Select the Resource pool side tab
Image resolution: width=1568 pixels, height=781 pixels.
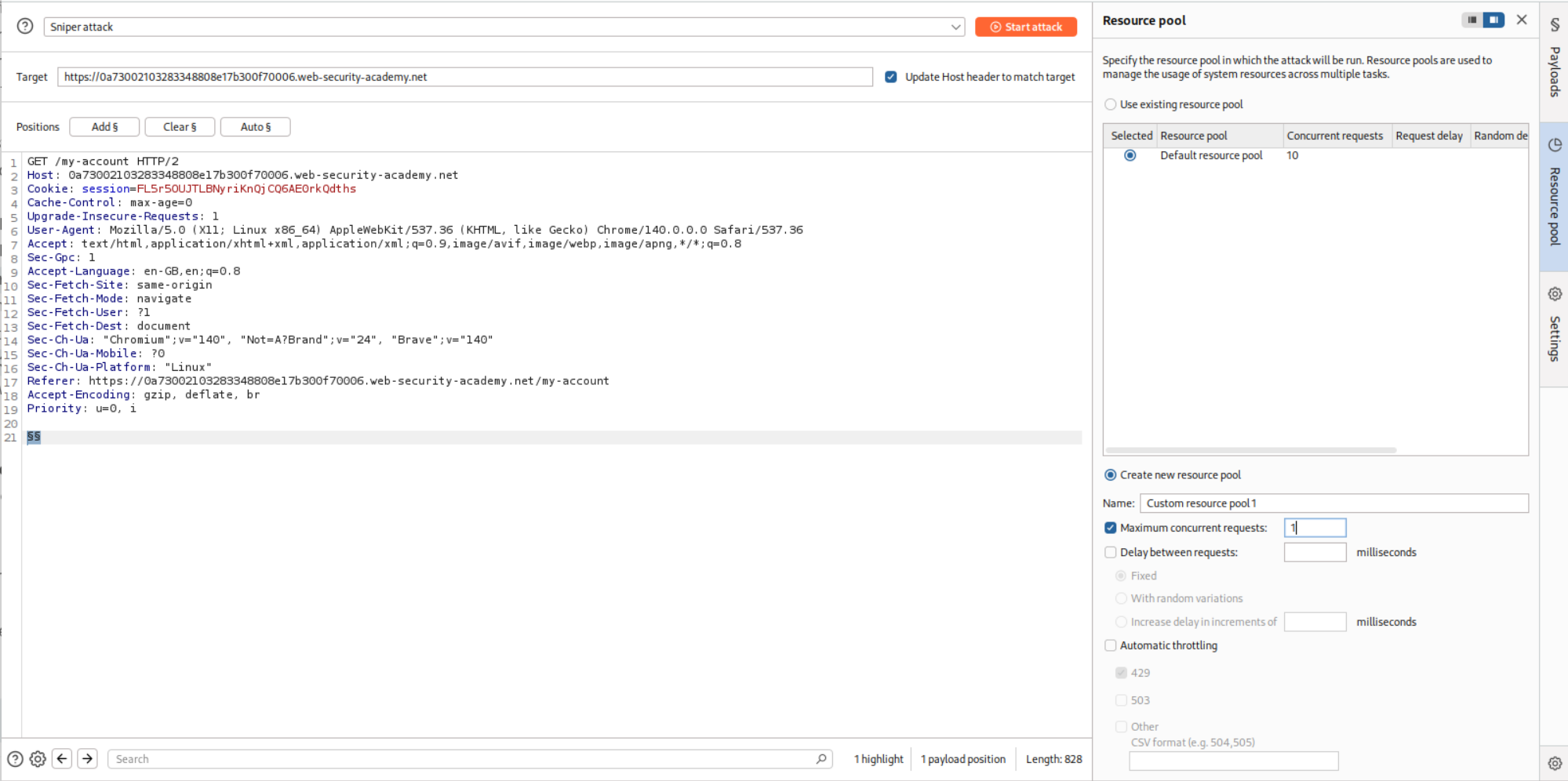pyautogui.click(x=1554, y=194)
